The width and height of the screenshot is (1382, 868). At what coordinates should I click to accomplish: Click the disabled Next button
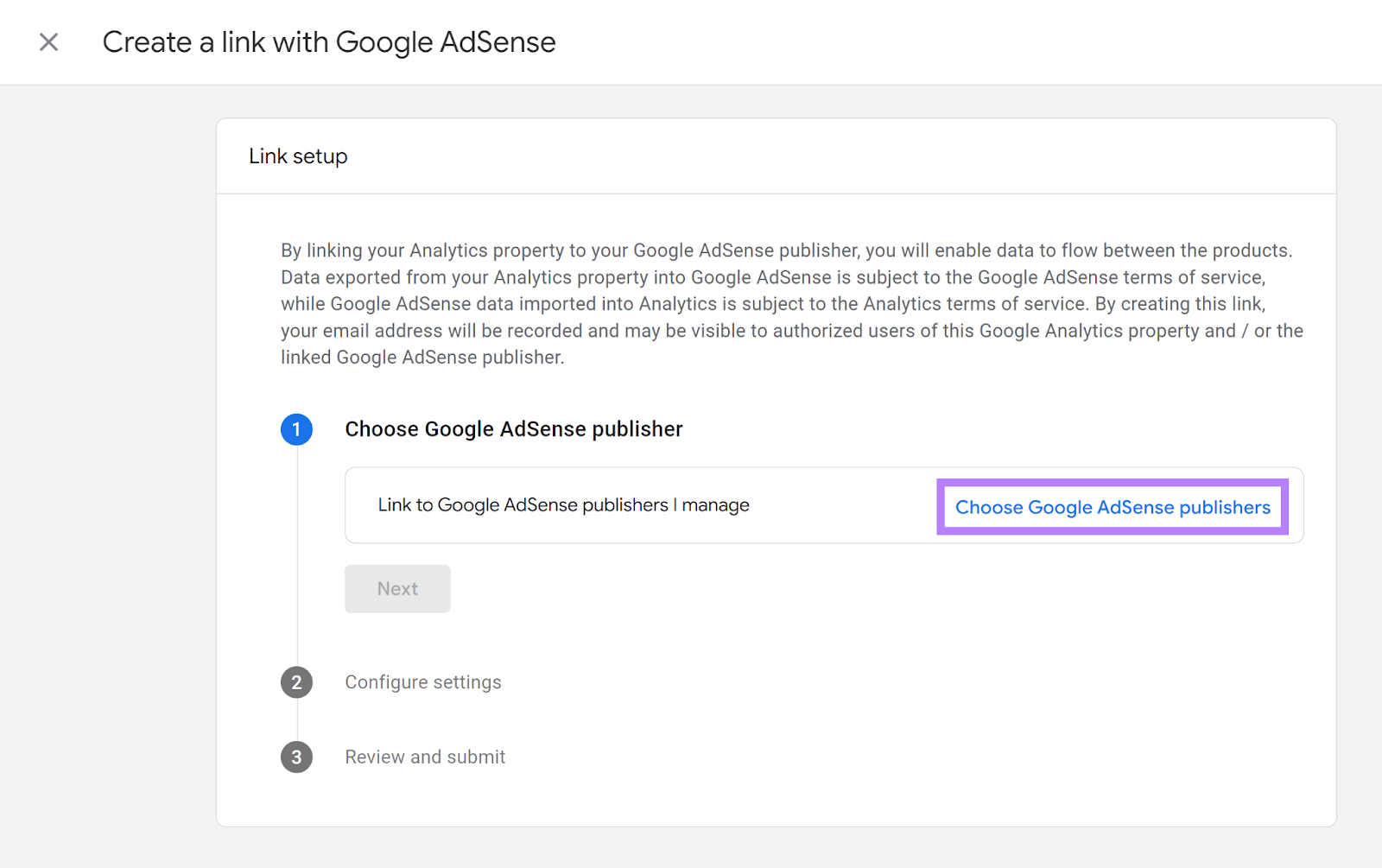396,588
